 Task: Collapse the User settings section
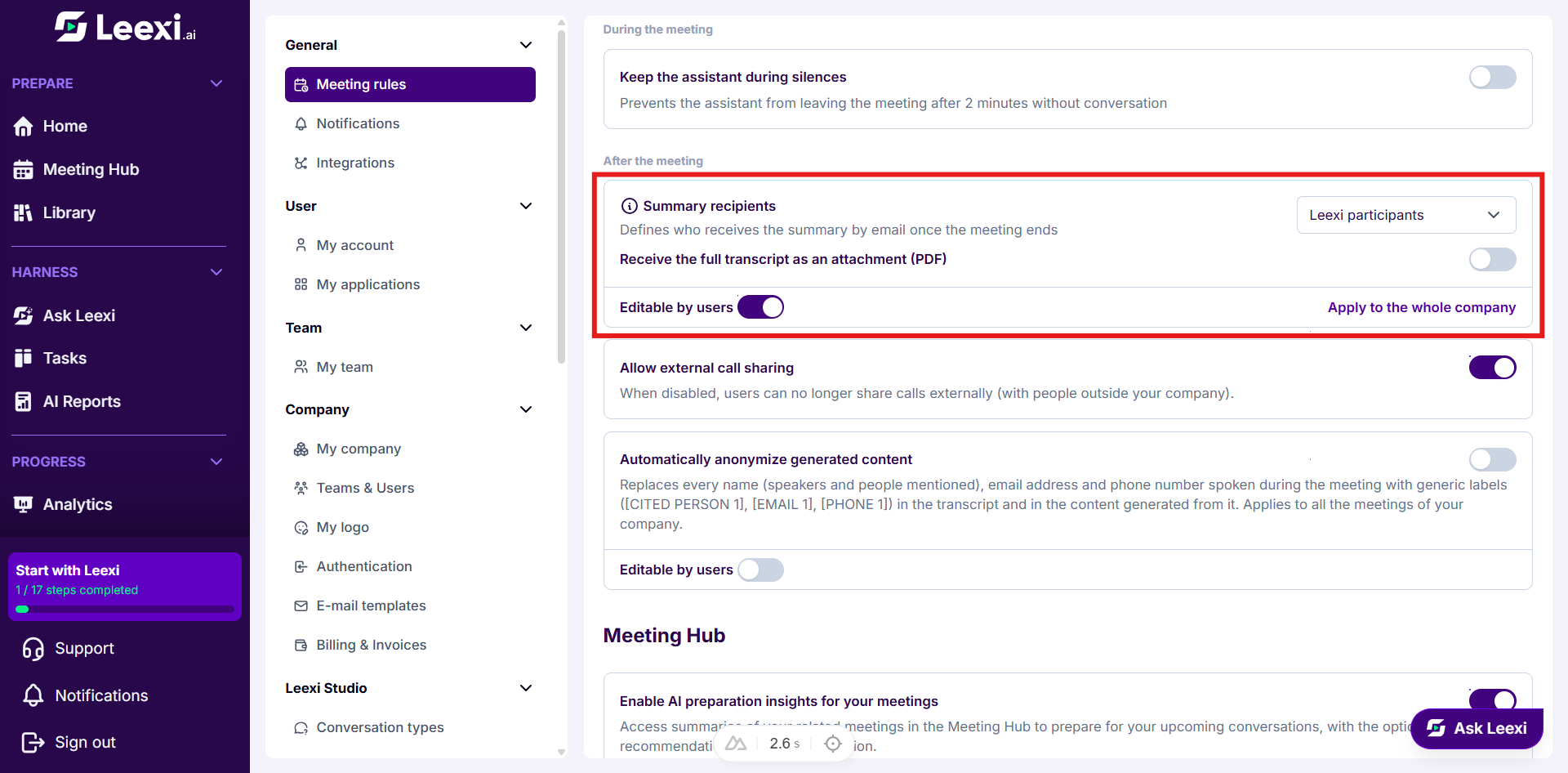tap(526, 206)
